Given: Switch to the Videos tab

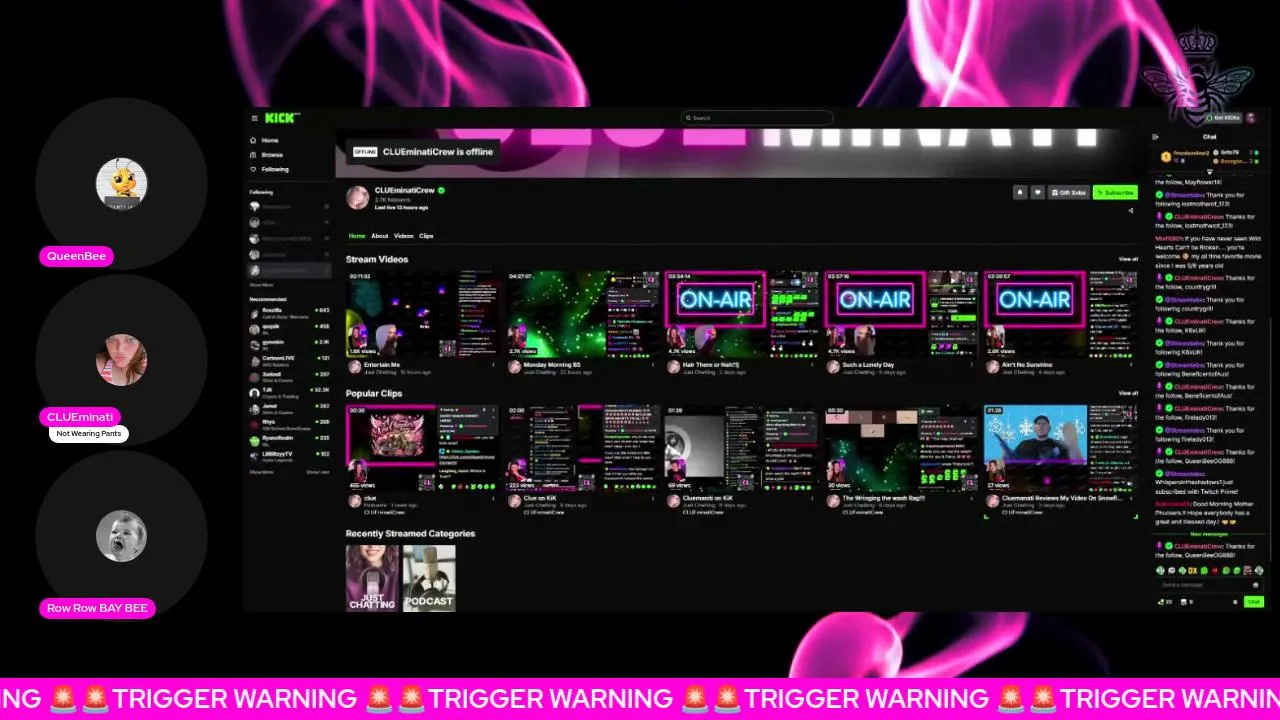Looking at the screenshot, I should tap(404, 236).
